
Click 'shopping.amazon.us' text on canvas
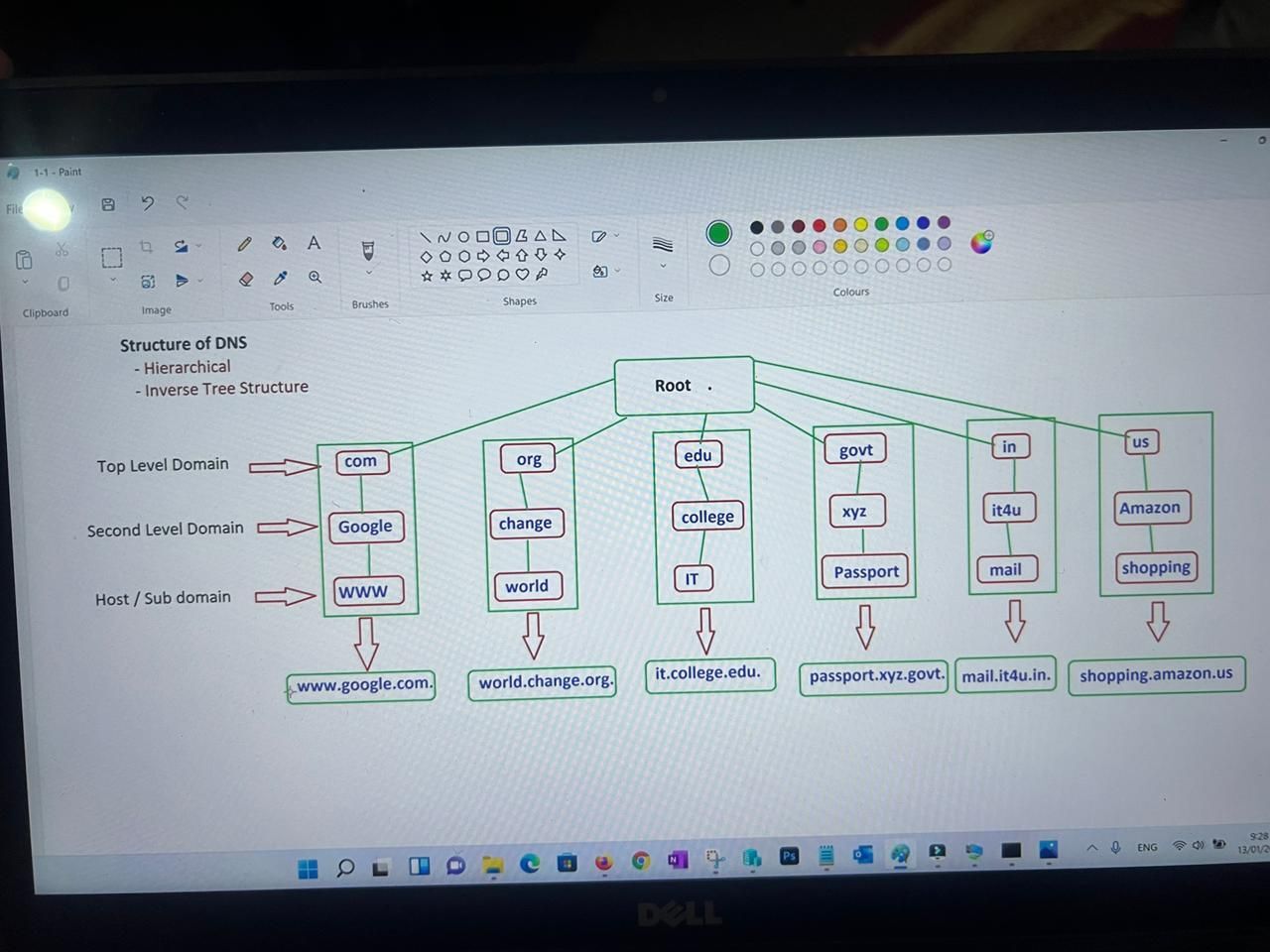pyautogui.click(x=1156, y=674)
